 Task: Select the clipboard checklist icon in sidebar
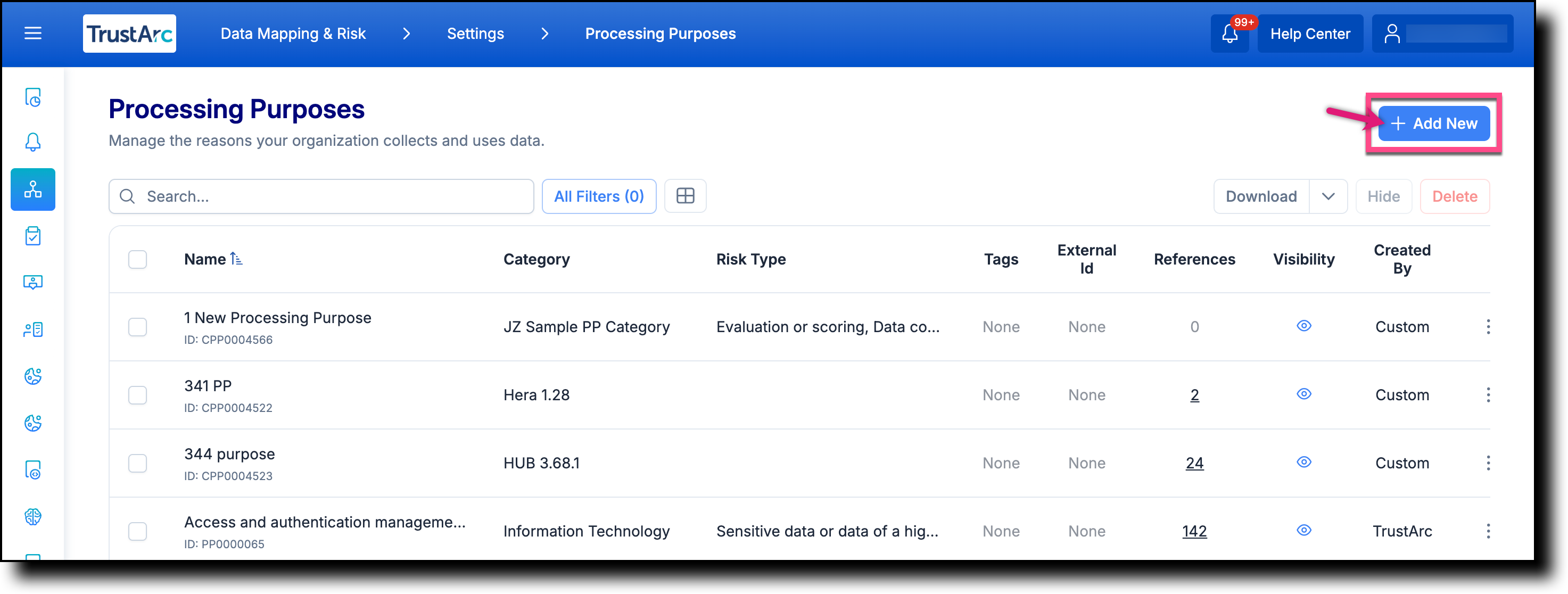[33, 236]
